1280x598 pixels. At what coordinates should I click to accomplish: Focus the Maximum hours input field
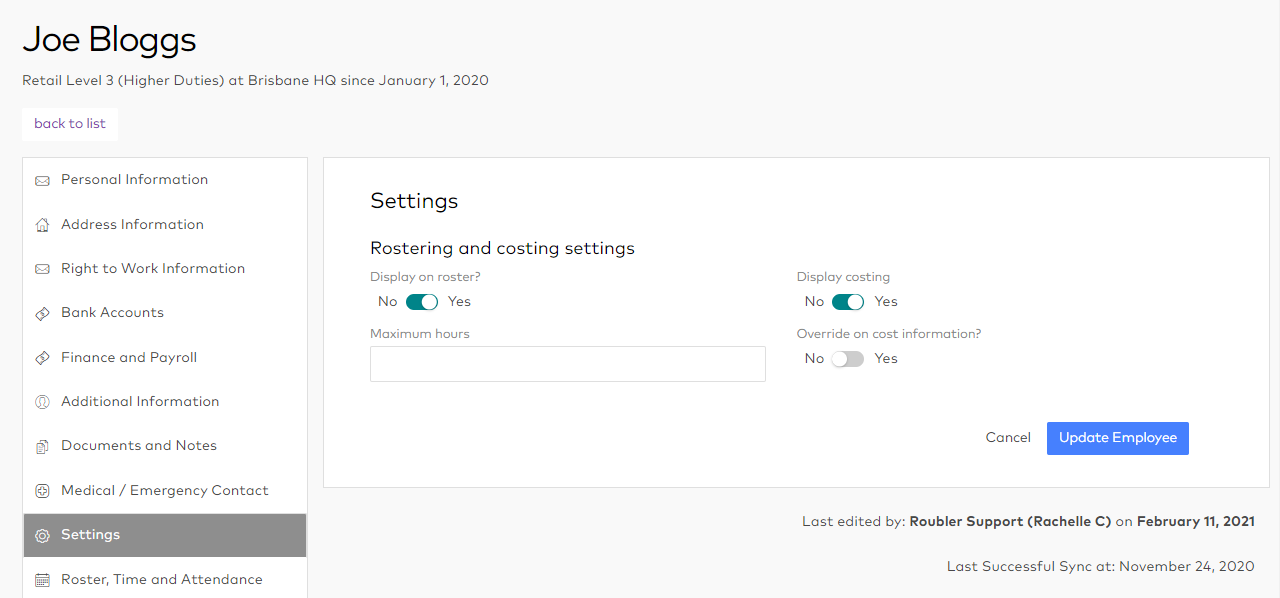click(x=567, y=364)
